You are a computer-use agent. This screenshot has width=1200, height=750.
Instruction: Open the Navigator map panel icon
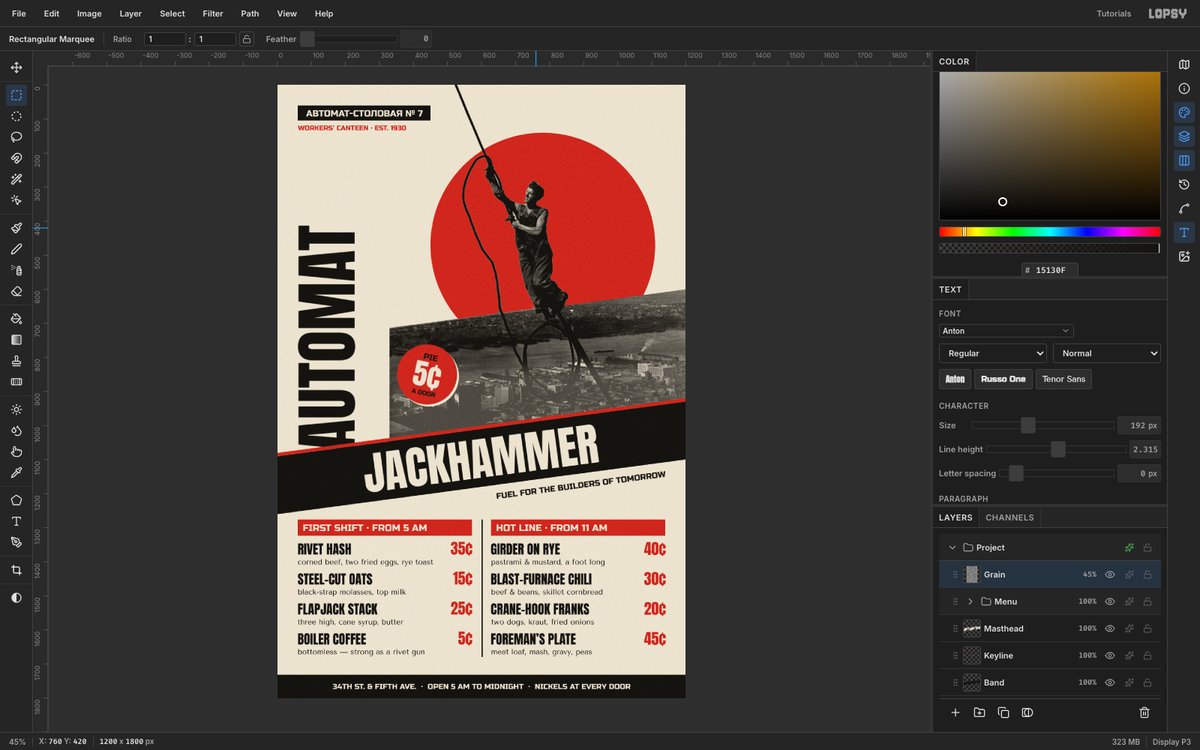[1184, 65]
